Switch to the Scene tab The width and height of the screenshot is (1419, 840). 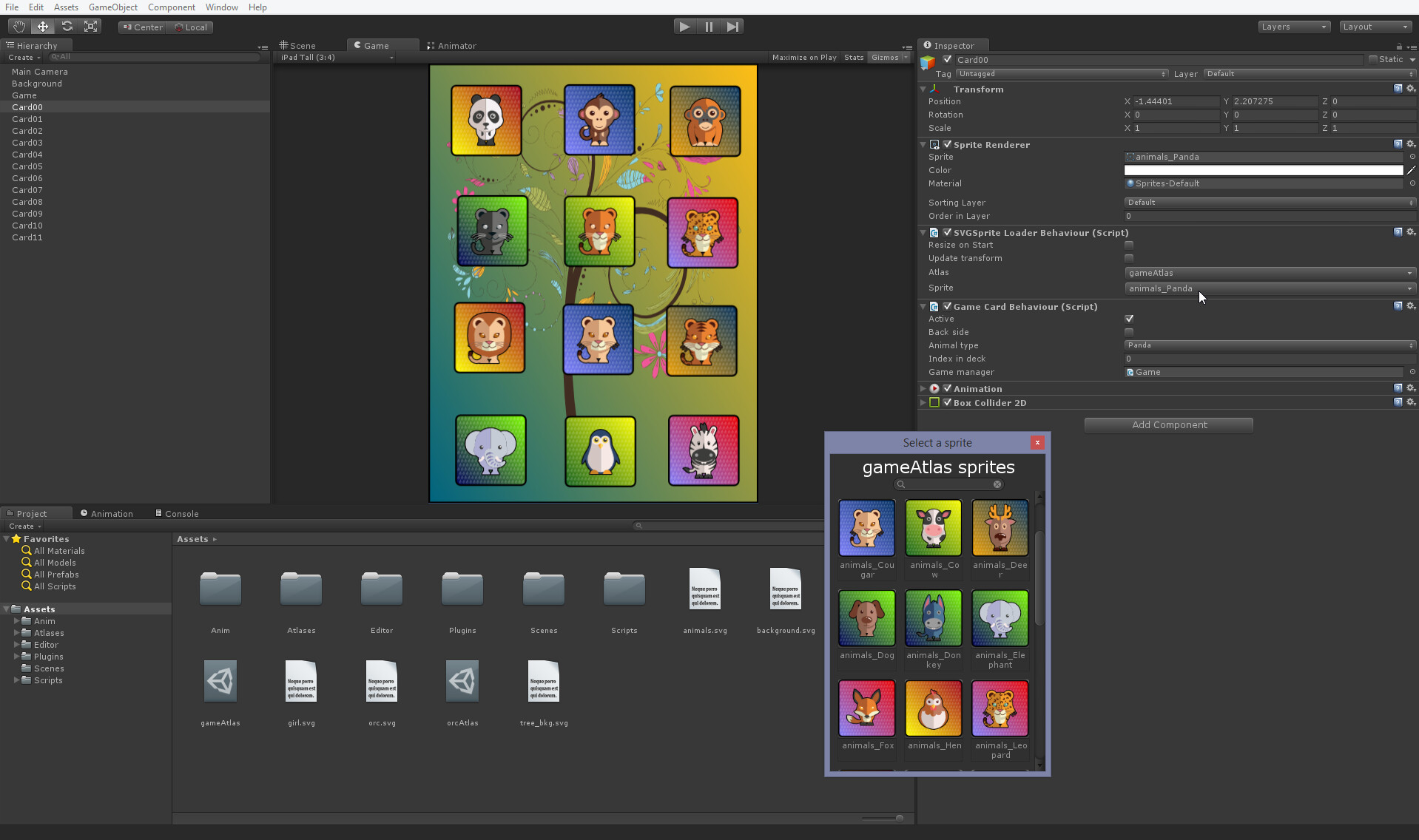point(300,45)
